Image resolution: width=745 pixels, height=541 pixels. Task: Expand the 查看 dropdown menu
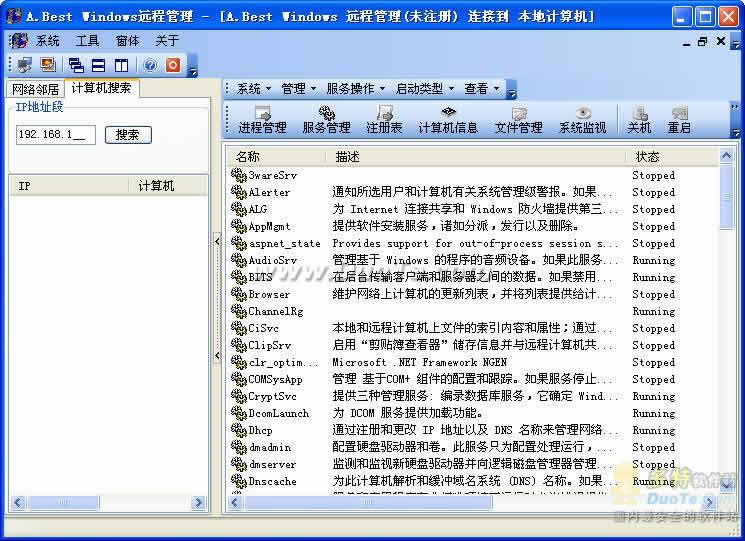481,88
